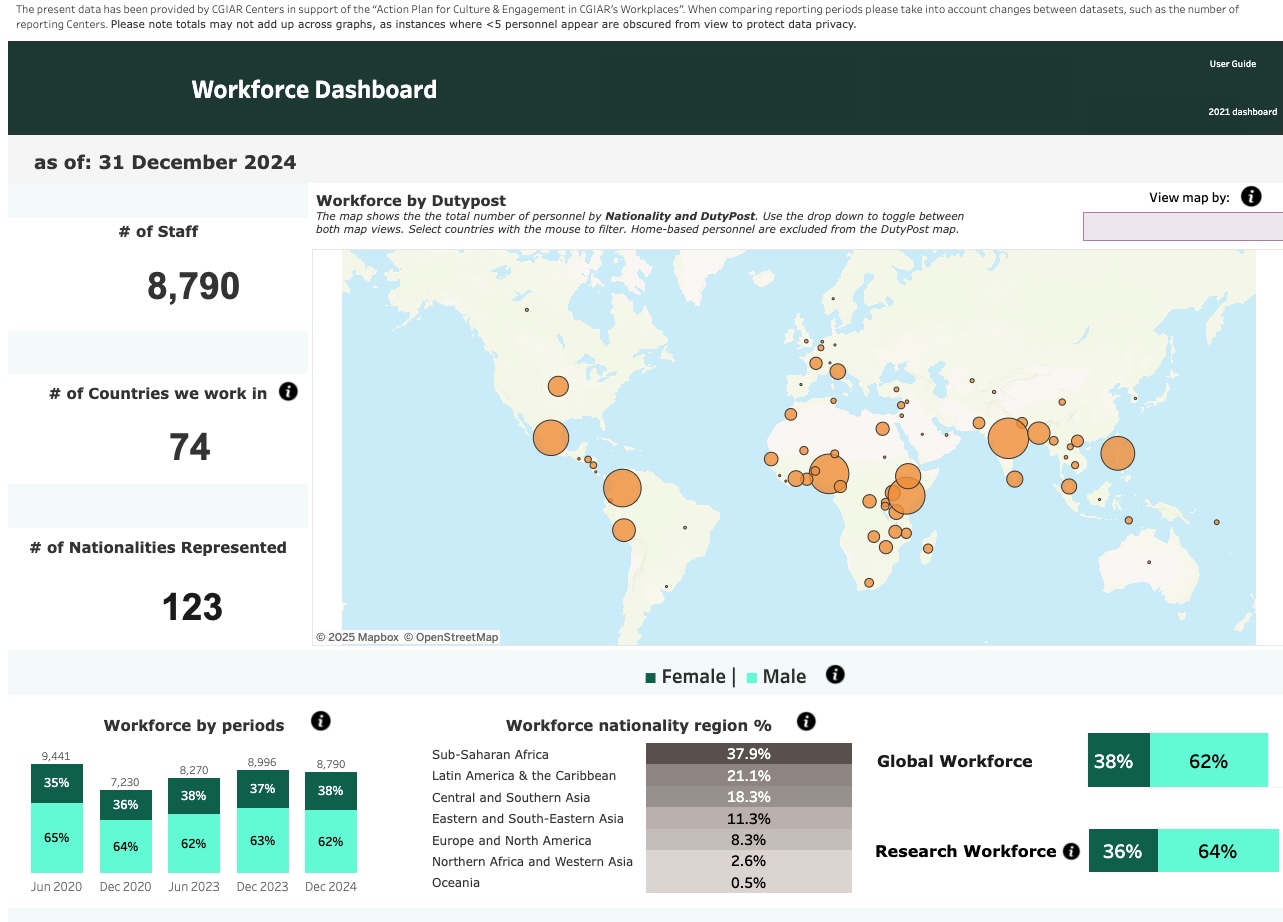
Task: Click info icon beside Female Male legend
Action: (x=835, y=675)
